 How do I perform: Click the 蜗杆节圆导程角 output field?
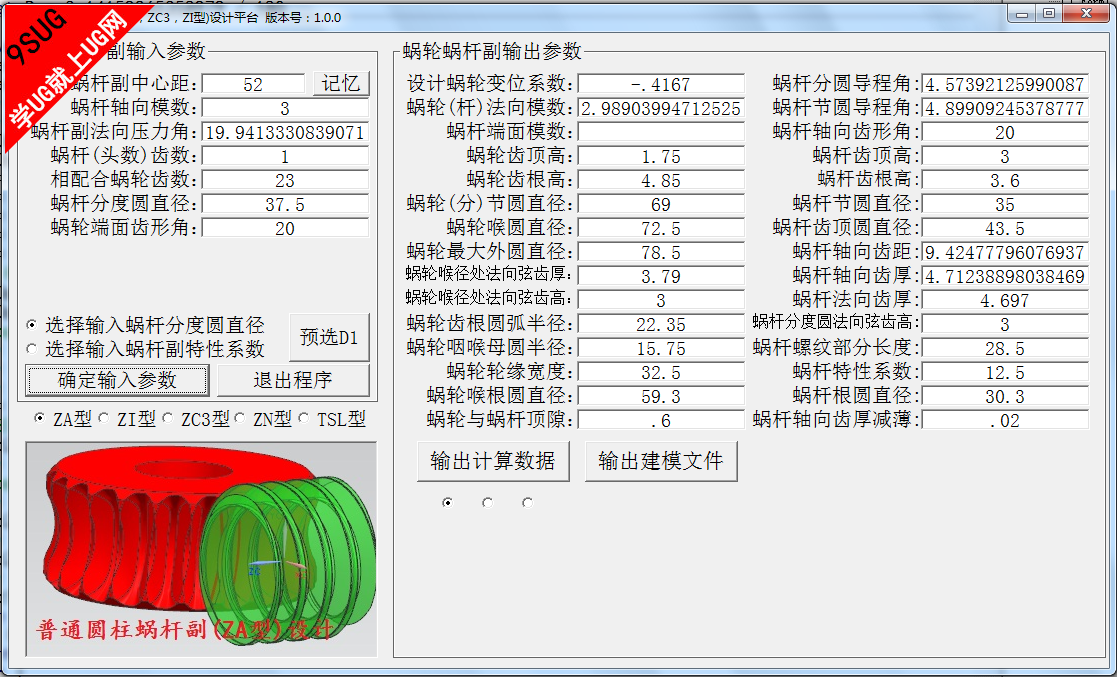point(1005,108)
